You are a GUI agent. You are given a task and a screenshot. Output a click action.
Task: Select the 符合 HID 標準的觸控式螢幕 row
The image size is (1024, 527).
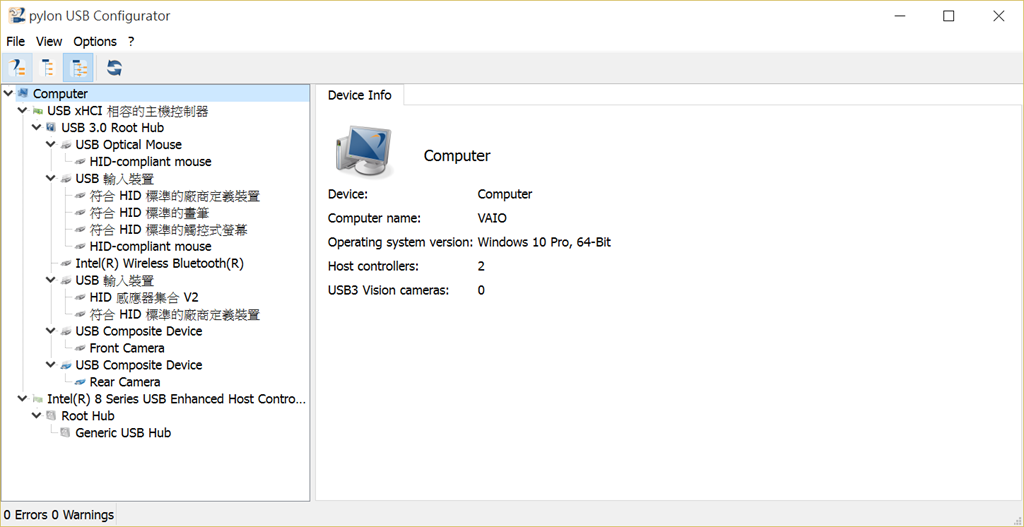pyautogui.click(x=168, y=230)
